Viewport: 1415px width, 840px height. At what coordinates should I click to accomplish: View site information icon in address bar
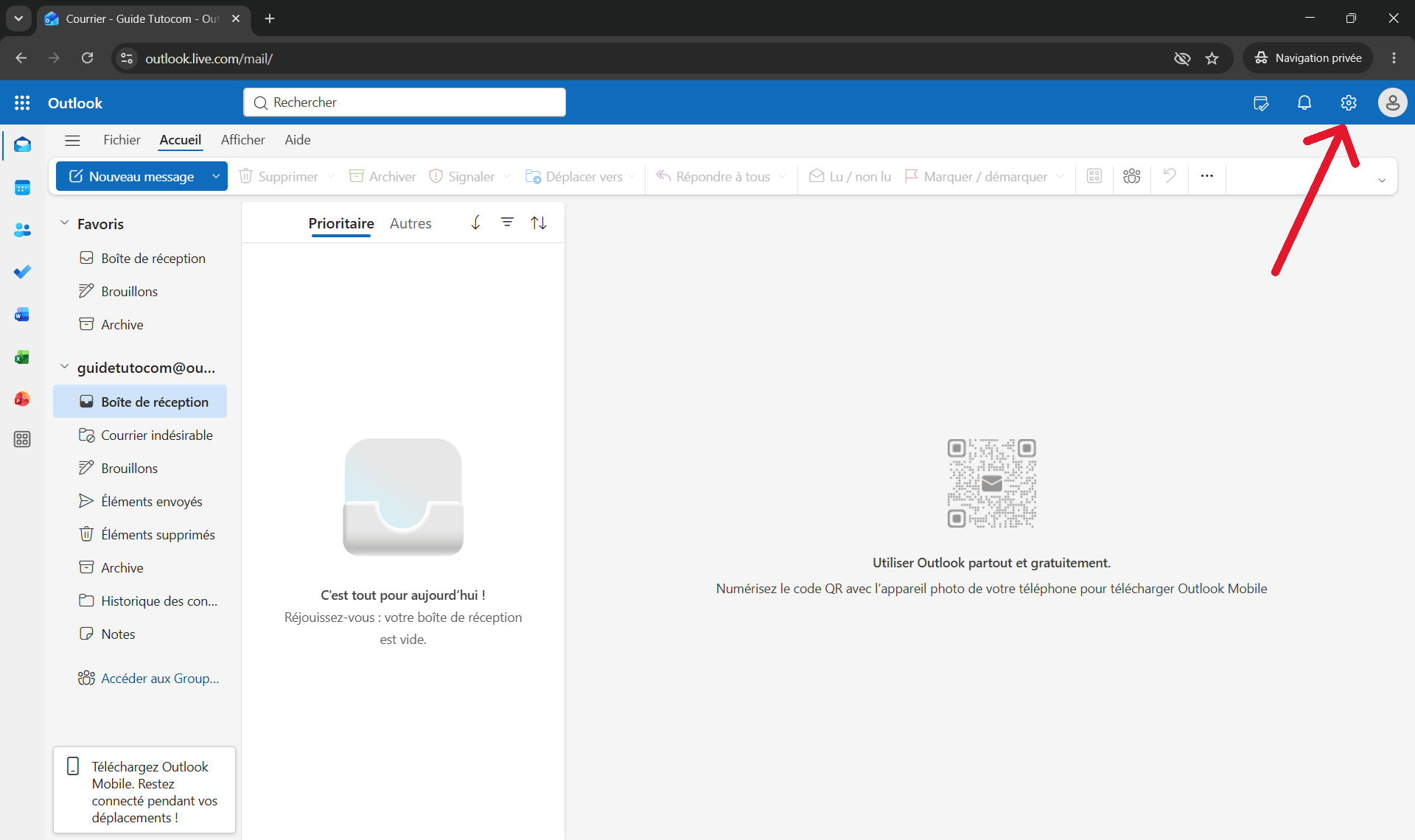click(x=127, y=58)
